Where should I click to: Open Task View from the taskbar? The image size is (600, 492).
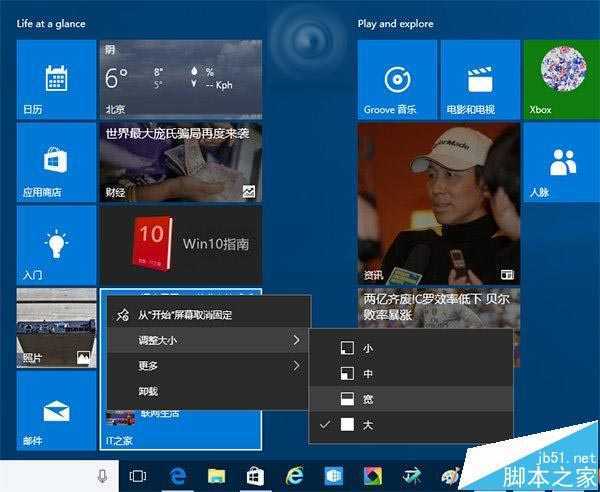point(138,476)
